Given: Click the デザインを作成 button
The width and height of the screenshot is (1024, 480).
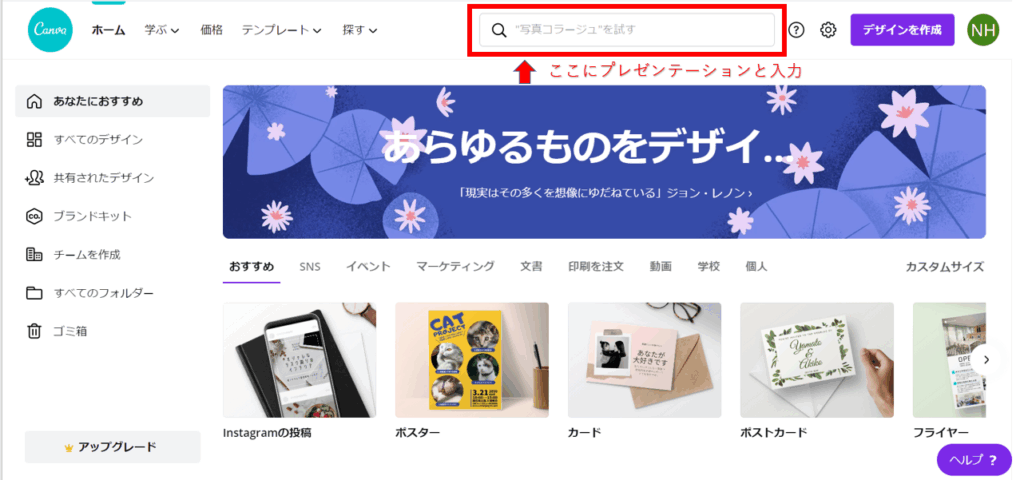Looking at the screenshot, I should pyautogui.click(x=902, y=30).
